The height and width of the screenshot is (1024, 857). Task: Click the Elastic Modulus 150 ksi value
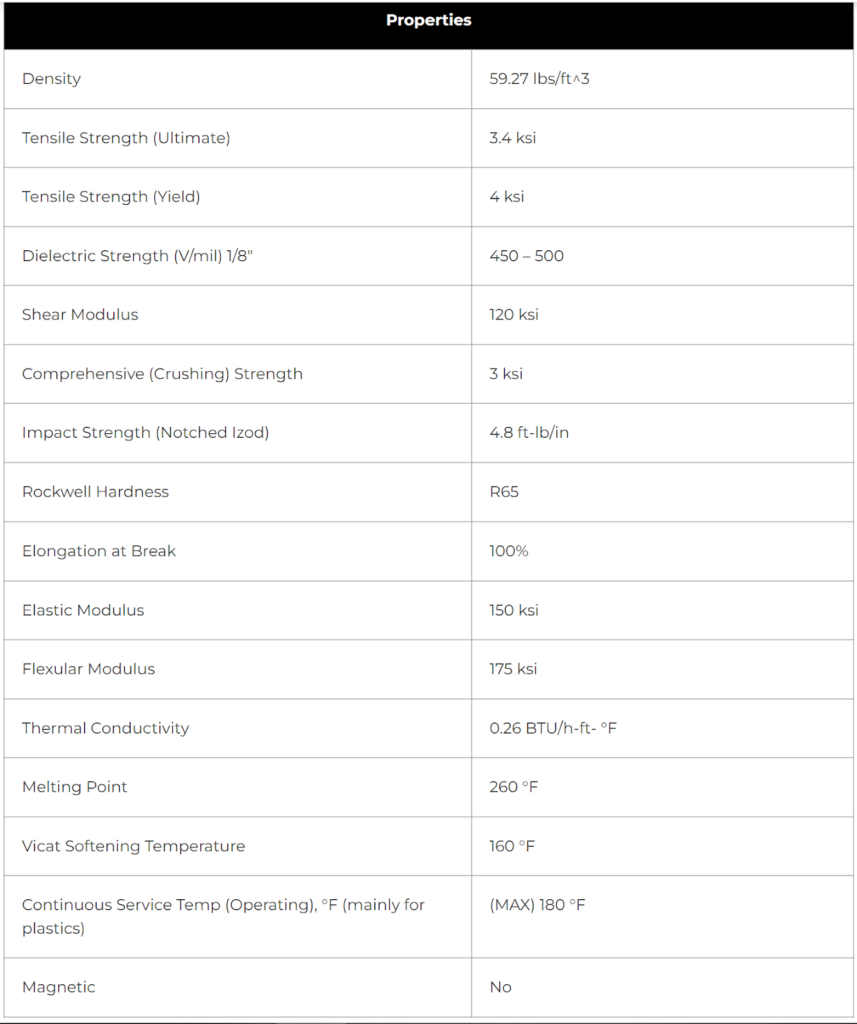pyautogui.click(x=514, y=610)
